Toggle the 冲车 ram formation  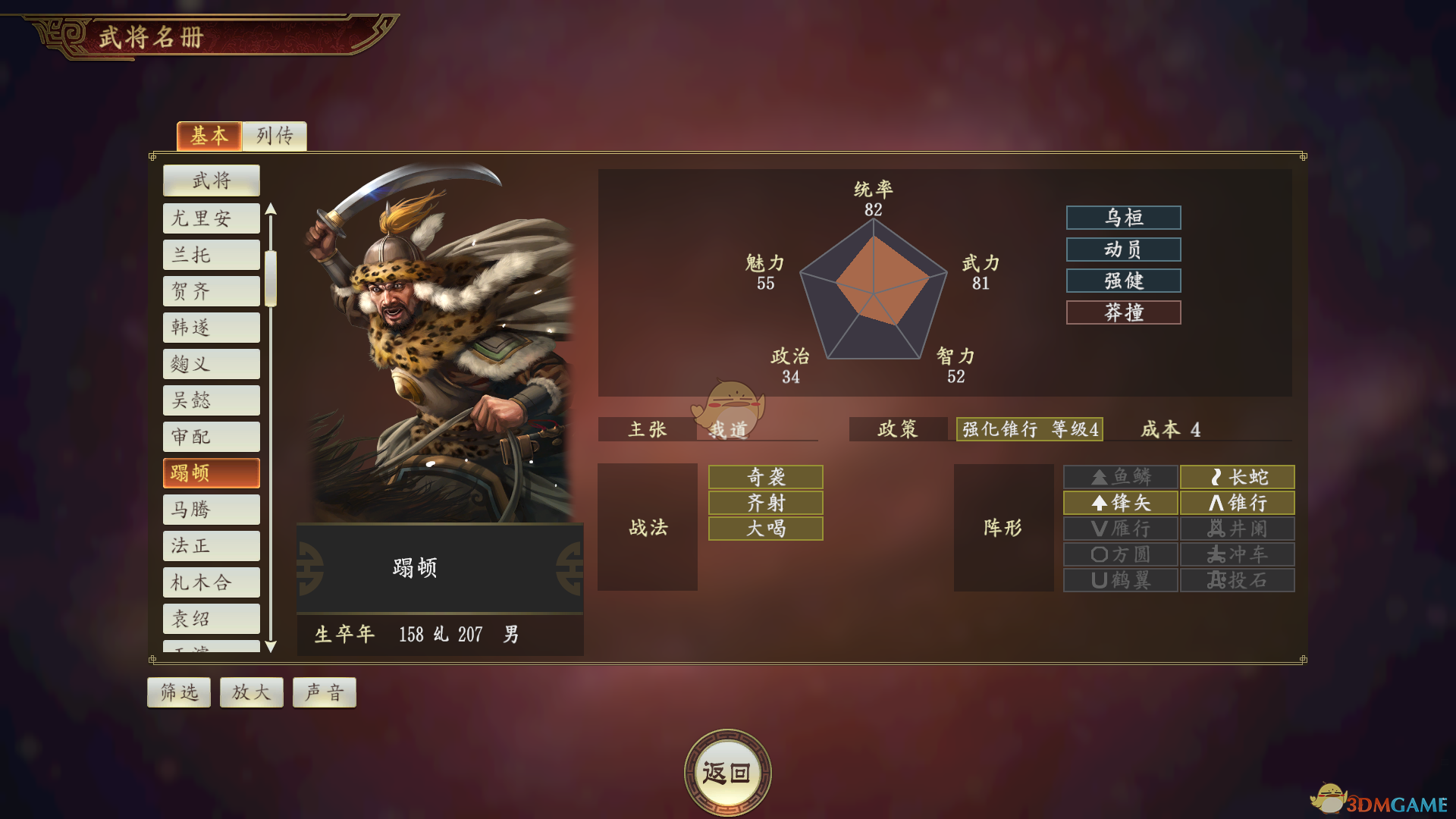1238,554
